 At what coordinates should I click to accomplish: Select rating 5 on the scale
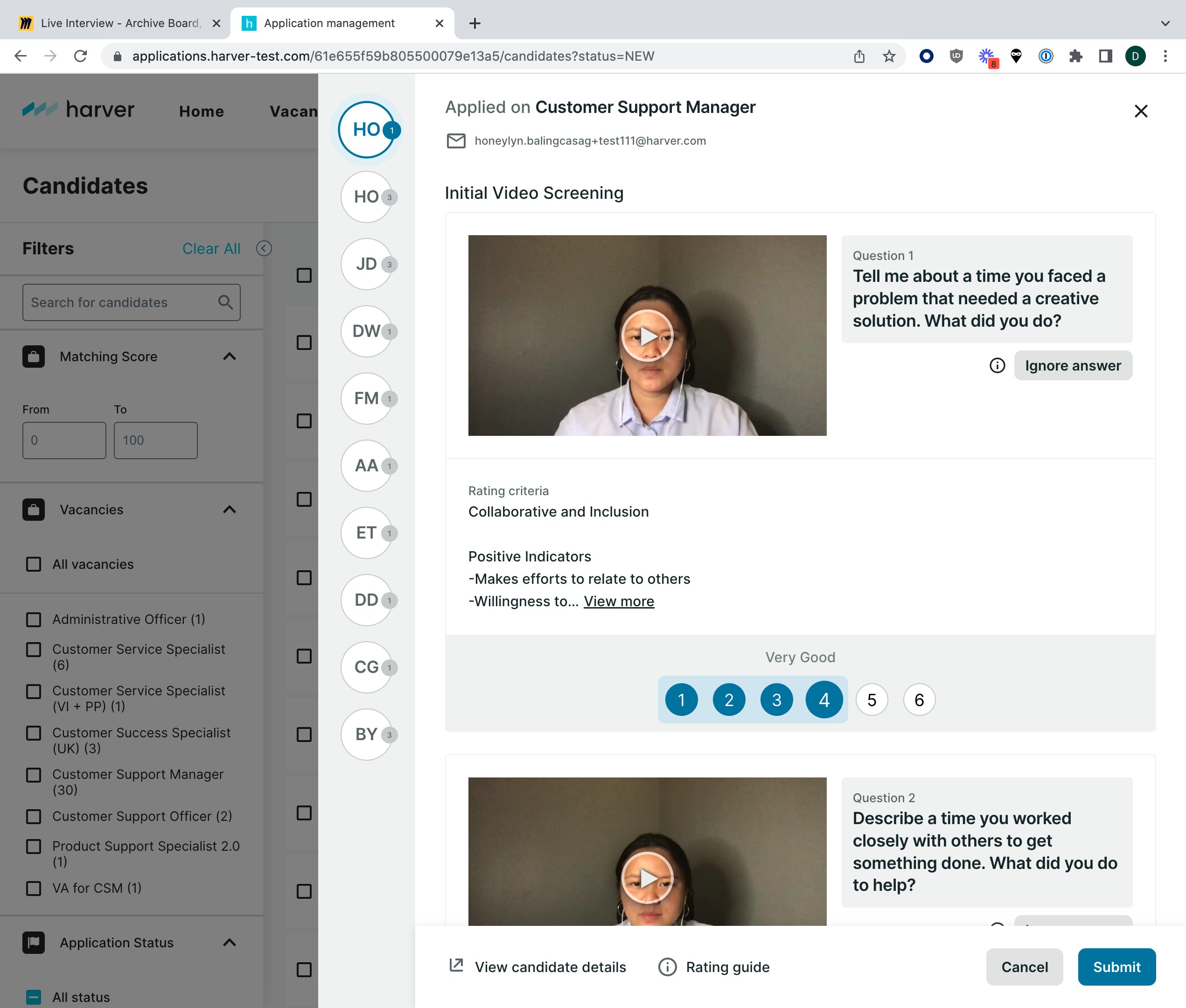point(871,700)
